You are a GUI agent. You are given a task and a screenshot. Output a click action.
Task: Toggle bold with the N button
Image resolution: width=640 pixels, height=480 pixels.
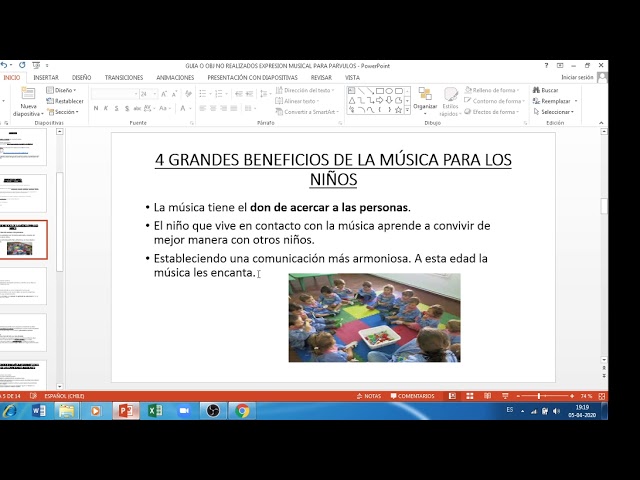click(x=96, y=108)
